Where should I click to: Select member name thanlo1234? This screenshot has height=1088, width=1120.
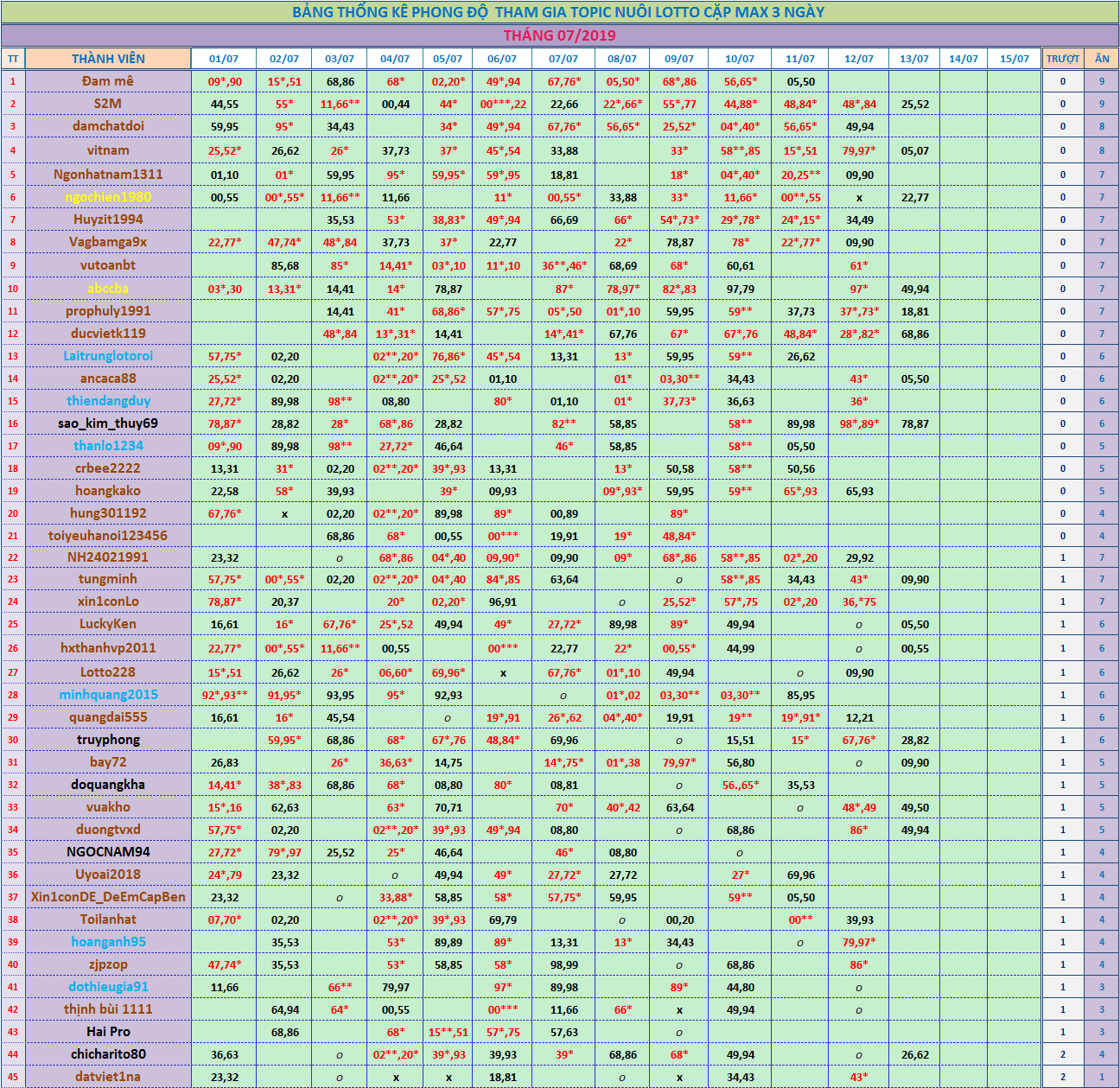pos(108,446)
